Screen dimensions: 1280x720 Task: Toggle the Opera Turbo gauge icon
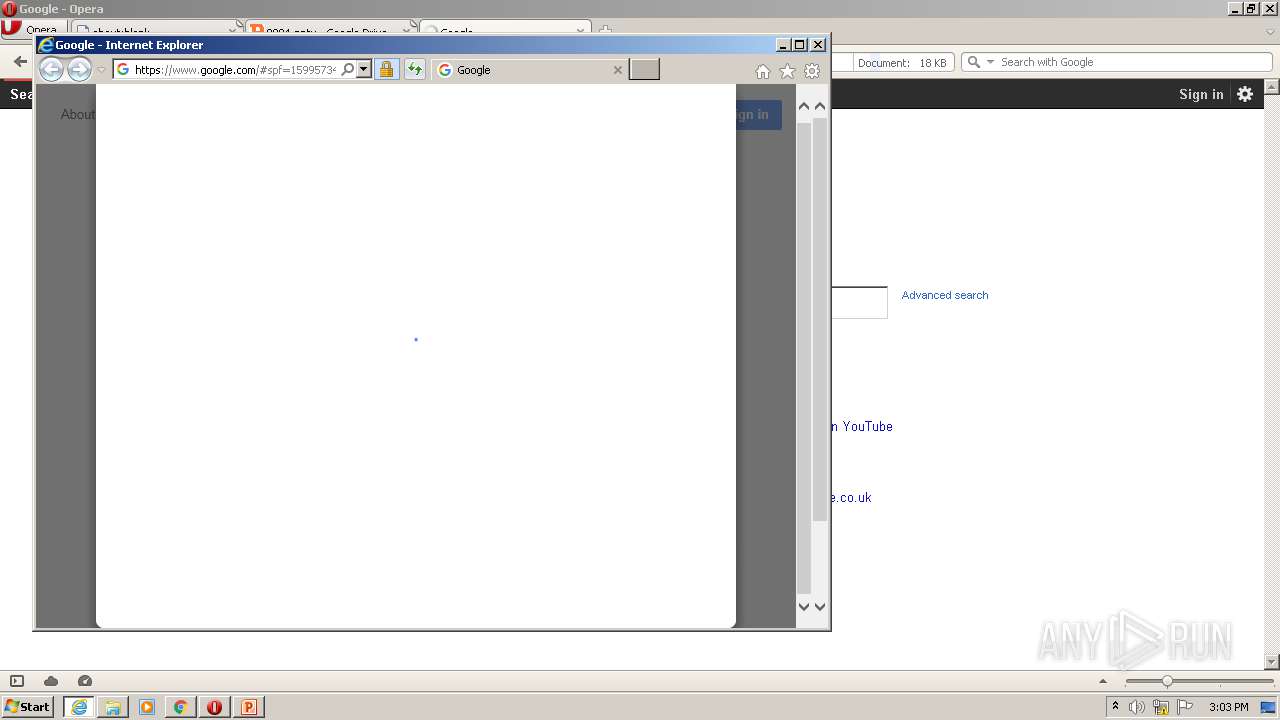(x=85, y=681)
